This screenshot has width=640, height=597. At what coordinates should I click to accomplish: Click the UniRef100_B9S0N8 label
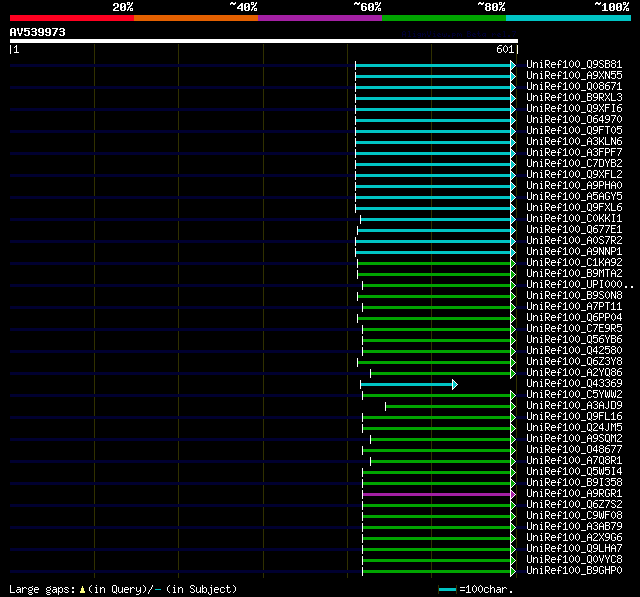[x=574, y=296]
